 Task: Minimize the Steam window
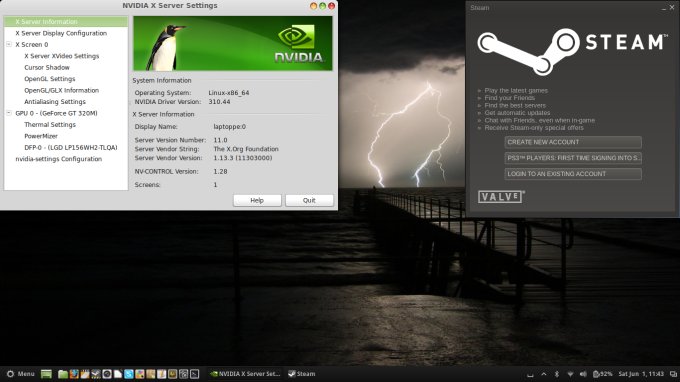point(664,8)
